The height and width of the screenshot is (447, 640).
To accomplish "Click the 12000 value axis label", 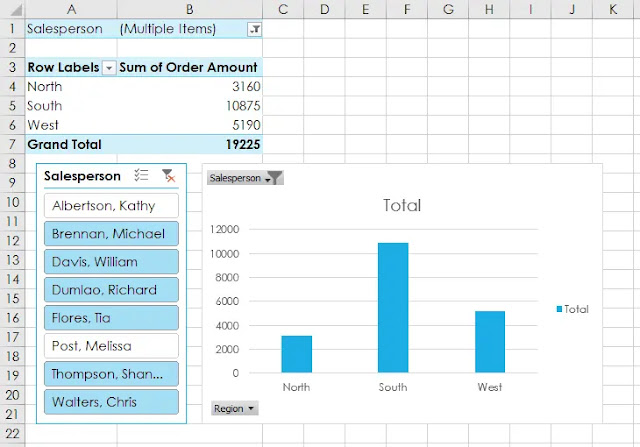I will tap(224, 229).
